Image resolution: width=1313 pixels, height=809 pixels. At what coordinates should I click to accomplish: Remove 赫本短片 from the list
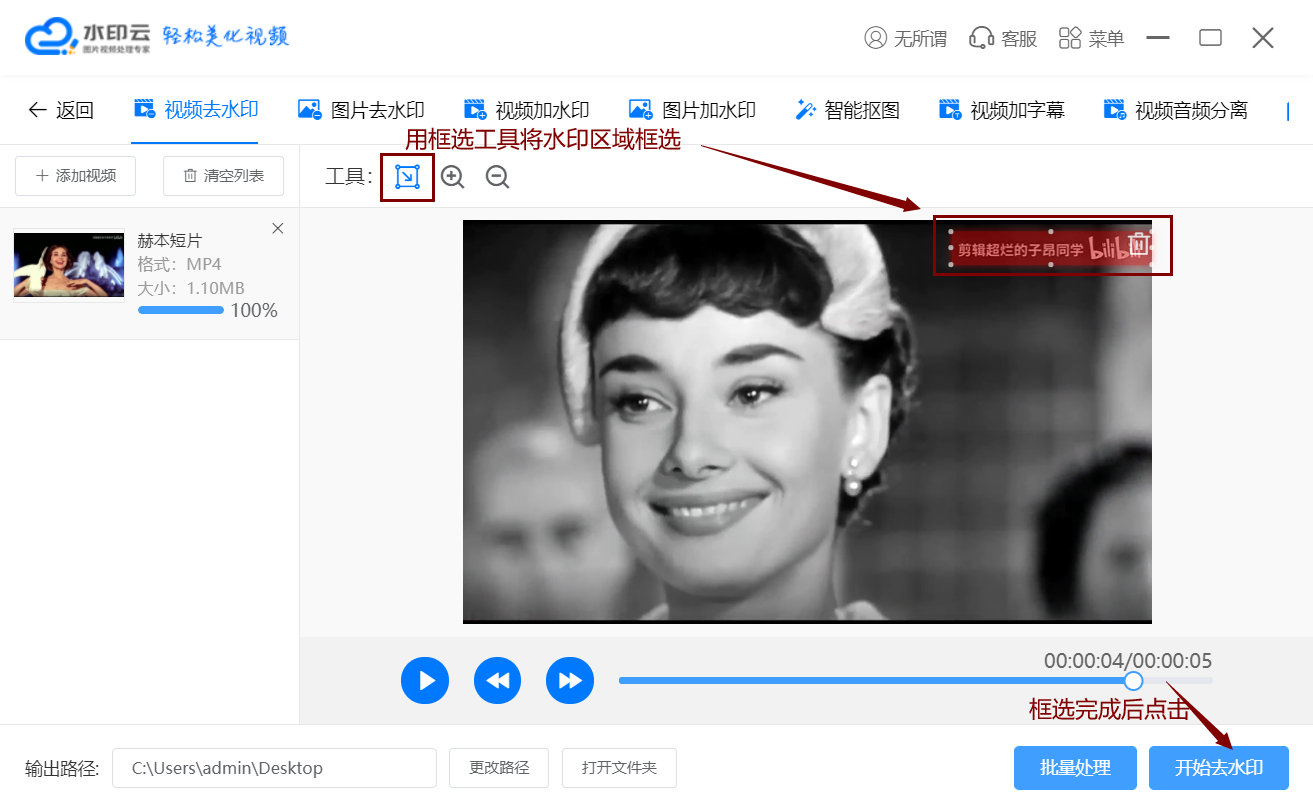coord(278,229)
